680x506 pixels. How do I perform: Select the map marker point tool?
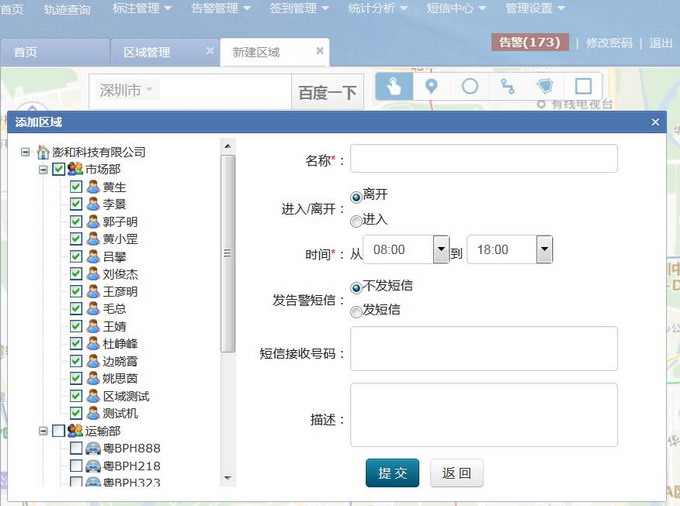(x=432, y=87)
